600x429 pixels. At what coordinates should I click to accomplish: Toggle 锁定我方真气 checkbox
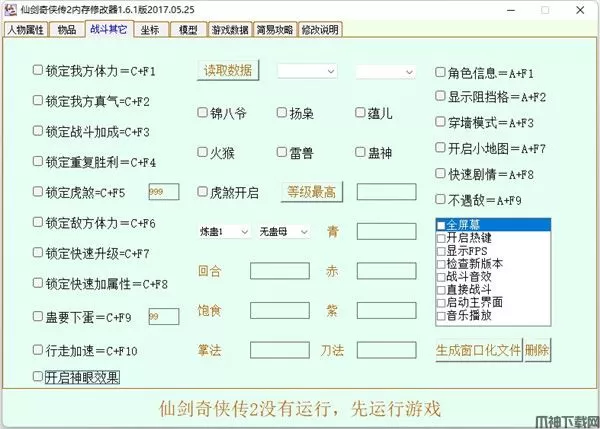(38, 101)
